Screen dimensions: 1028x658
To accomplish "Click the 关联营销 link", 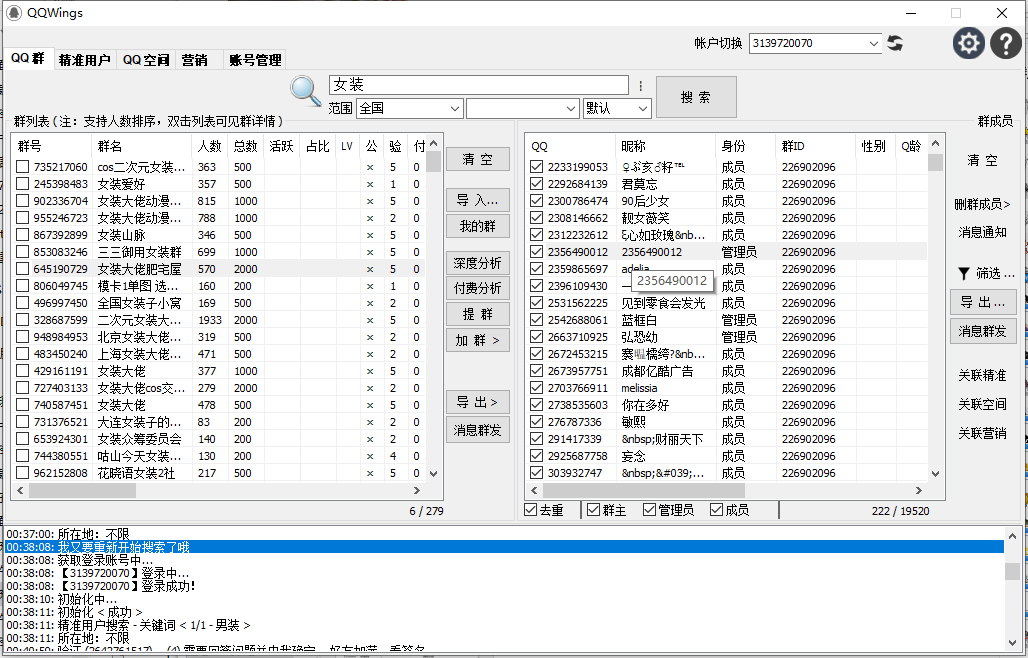I will [x=982, y=433].
